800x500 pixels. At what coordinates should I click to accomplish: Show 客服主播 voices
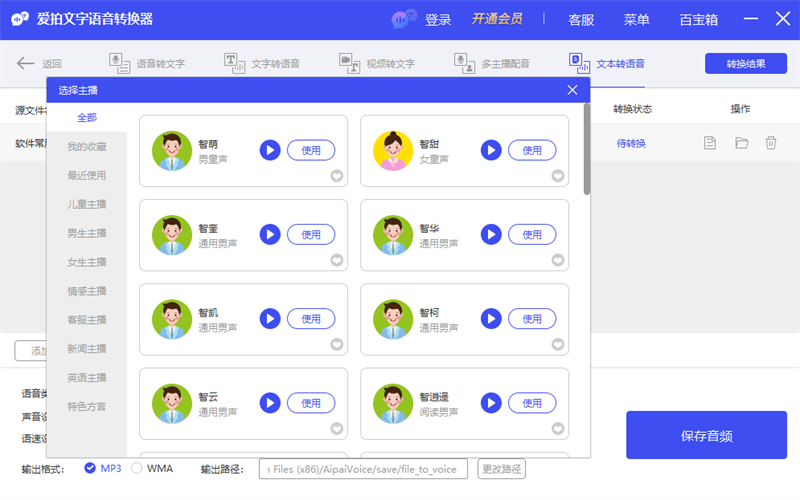coord(87,320)
